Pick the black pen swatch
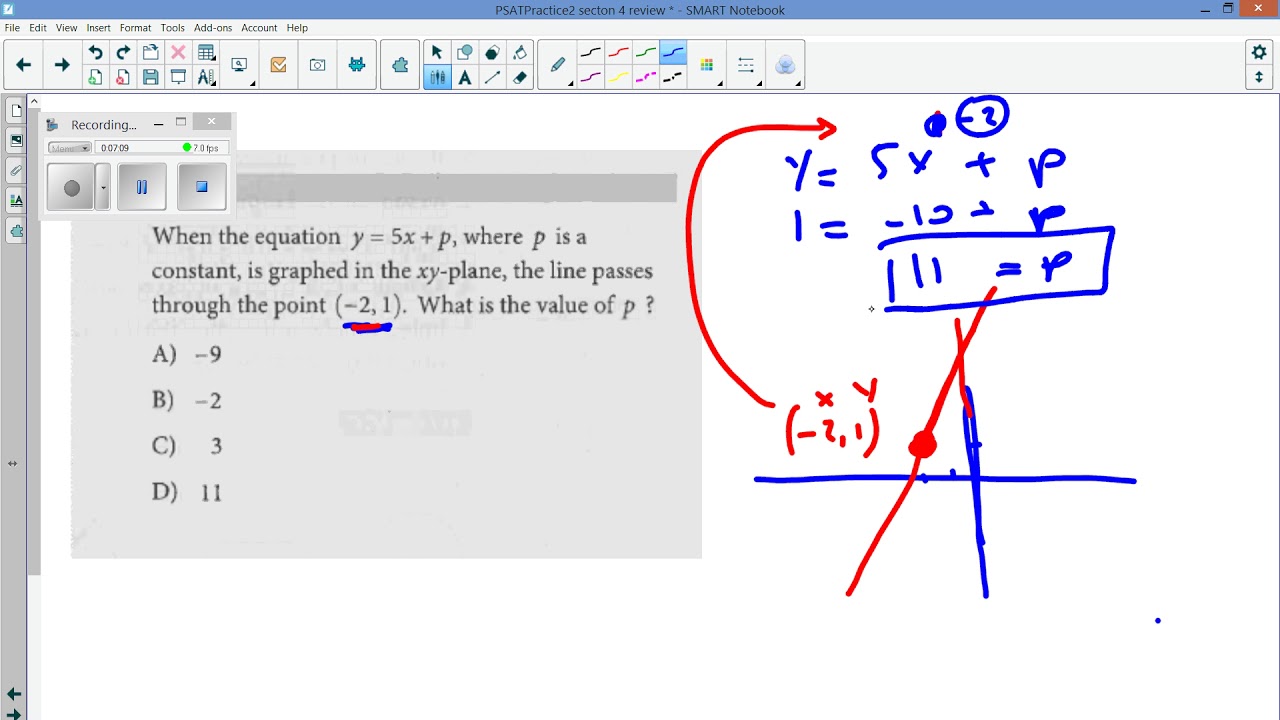The image size is (1280, 720). 591,53
